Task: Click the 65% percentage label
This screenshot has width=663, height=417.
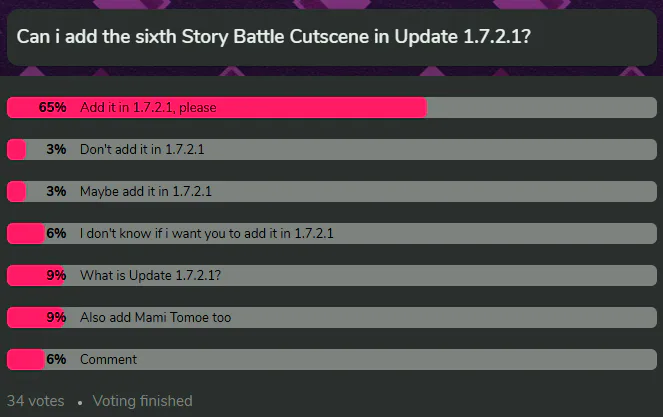Action: click(52, 107)
